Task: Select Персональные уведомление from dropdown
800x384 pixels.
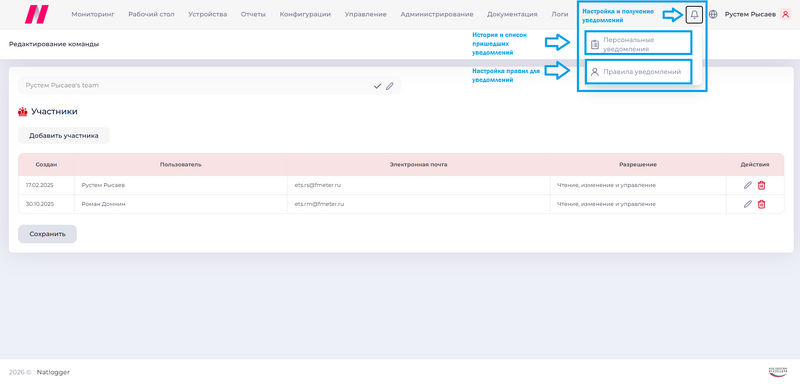Action: tap(639, 44)
